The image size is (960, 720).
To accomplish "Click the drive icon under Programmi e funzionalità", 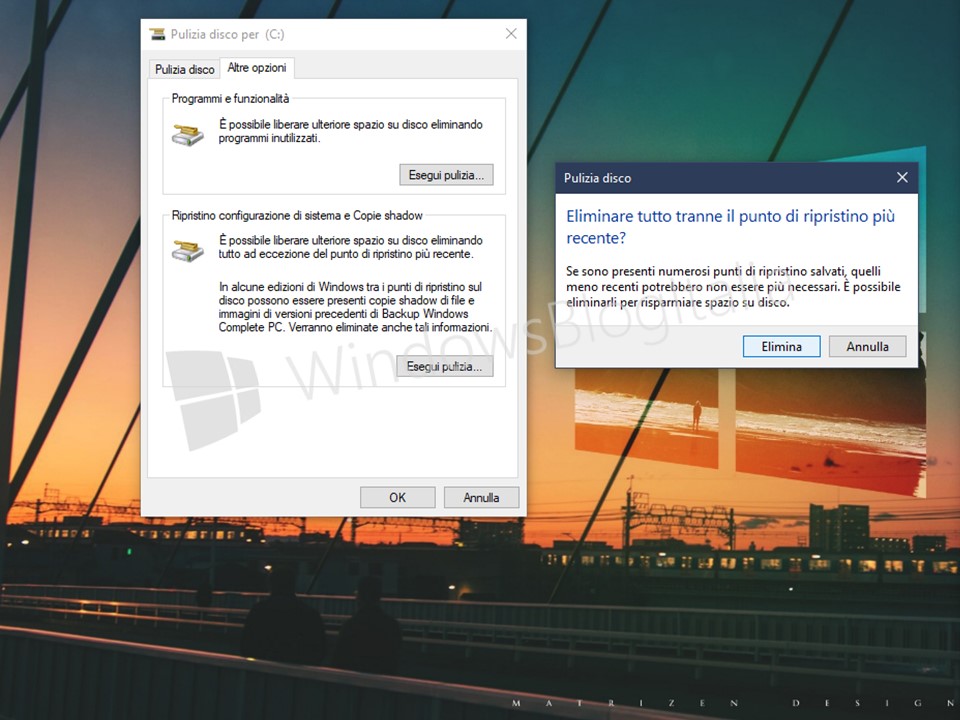I will point(187,133).
